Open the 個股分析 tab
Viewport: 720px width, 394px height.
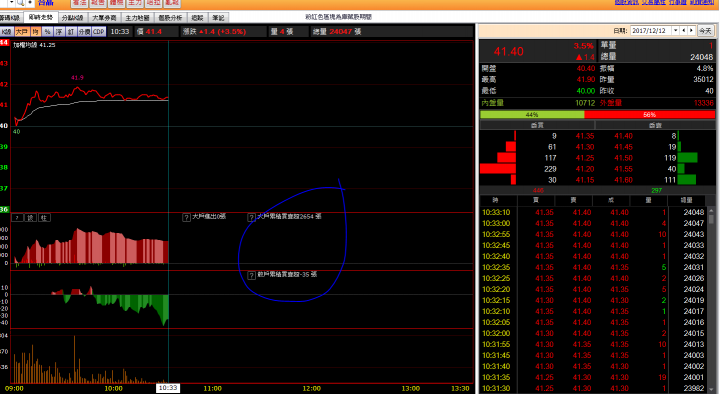[x=170, y=18]
